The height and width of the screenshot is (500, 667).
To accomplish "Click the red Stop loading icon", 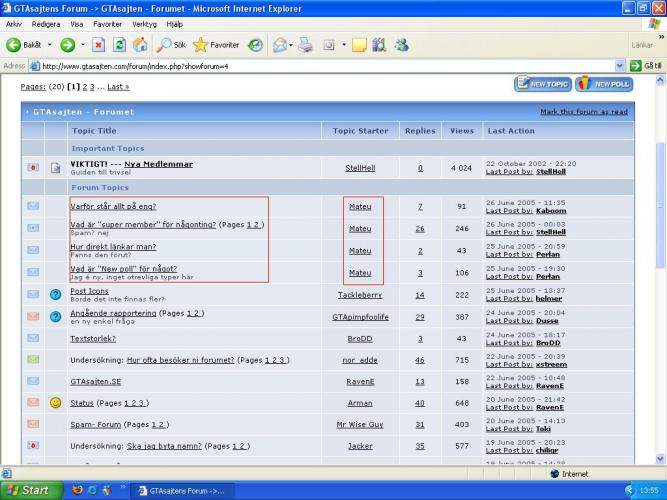I will tap(99, 45).
